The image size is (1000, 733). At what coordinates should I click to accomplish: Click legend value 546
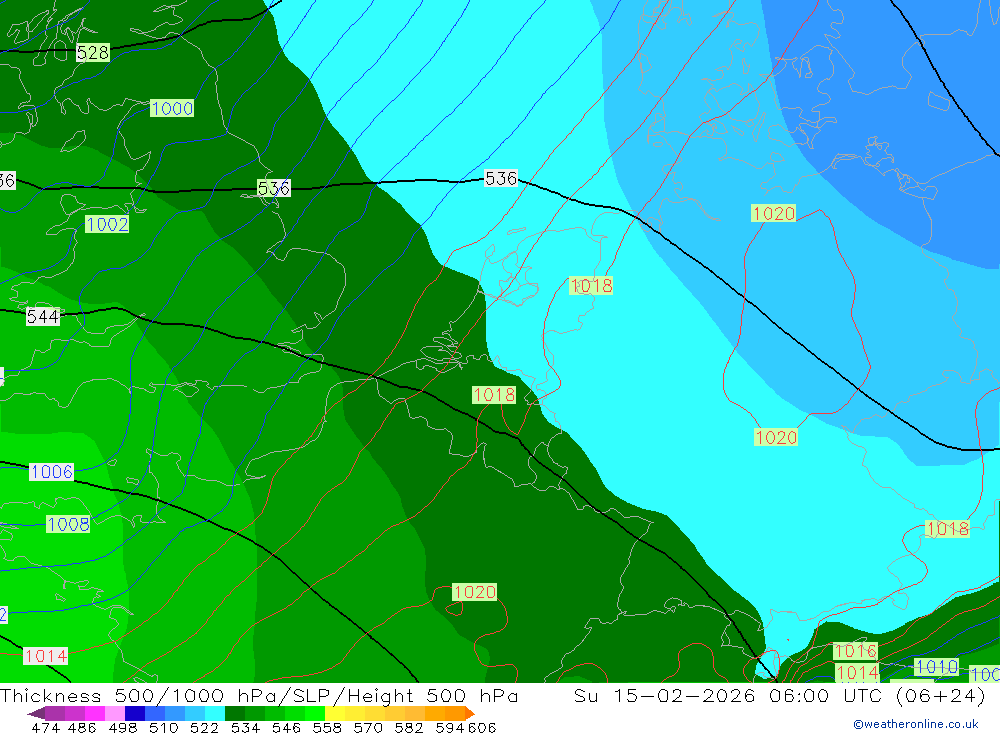coord(286,727)
